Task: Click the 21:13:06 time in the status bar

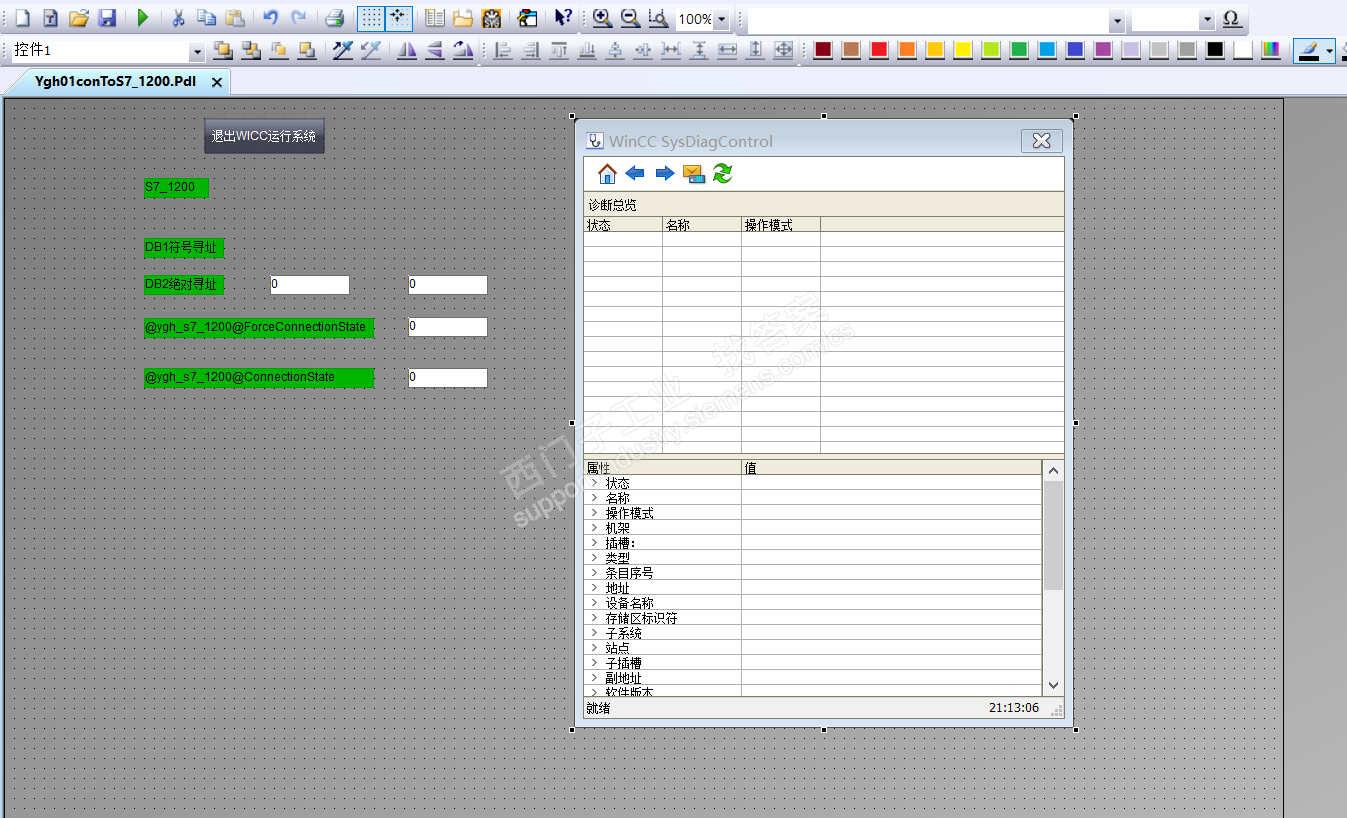Action: [1014, 708]
